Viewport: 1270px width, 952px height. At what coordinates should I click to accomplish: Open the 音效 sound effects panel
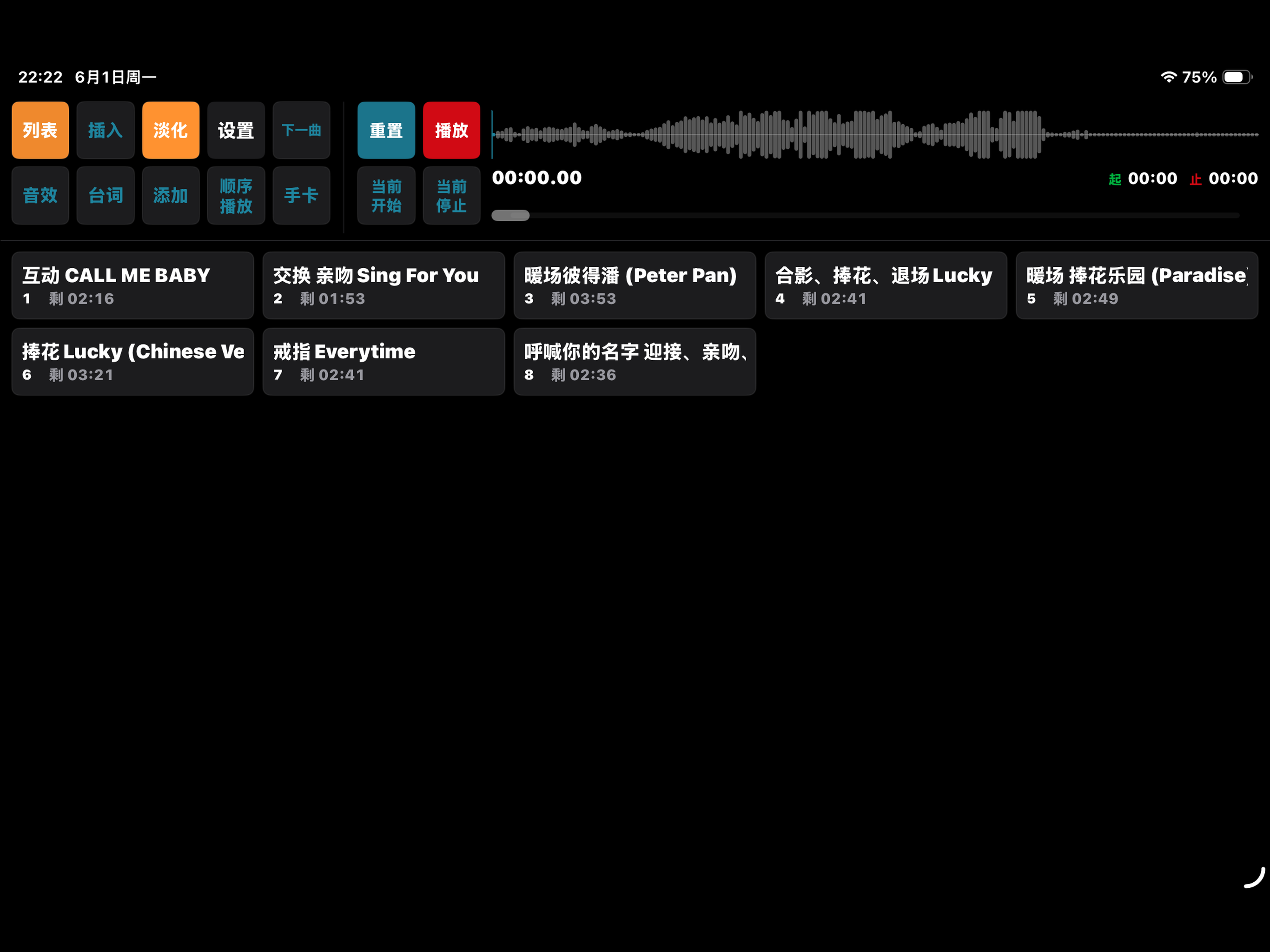pyautogui.click(x=40, y=196)
